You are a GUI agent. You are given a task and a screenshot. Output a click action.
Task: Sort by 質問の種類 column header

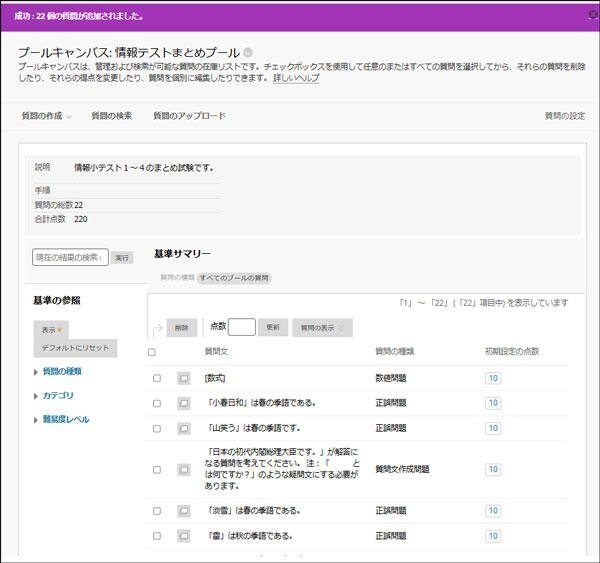click(395, 351)
